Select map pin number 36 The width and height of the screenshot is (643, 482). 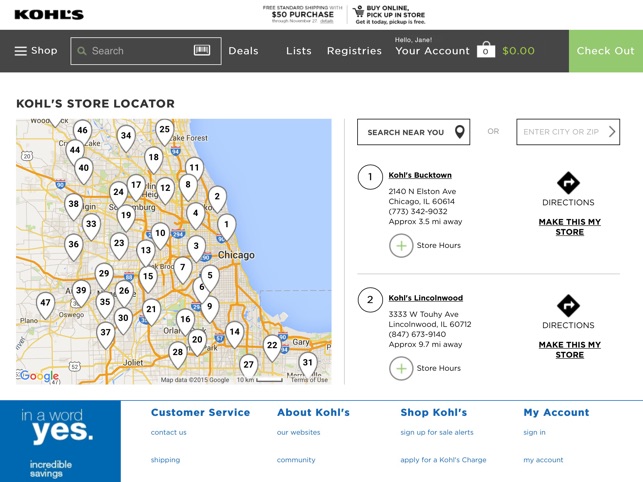click(73, 247)
